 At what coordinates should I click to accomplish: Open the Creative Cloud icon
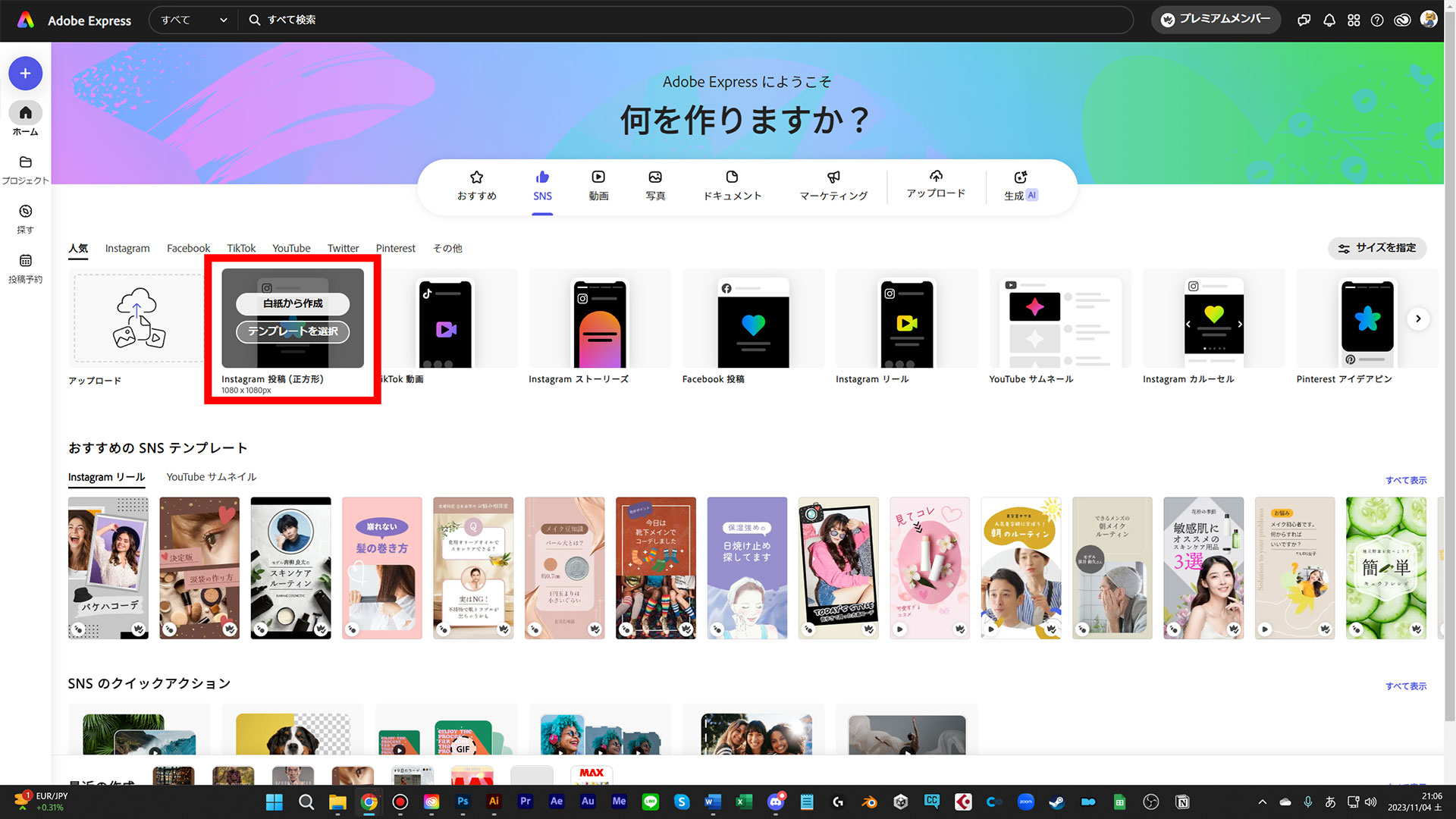[x=1401, y=20]
